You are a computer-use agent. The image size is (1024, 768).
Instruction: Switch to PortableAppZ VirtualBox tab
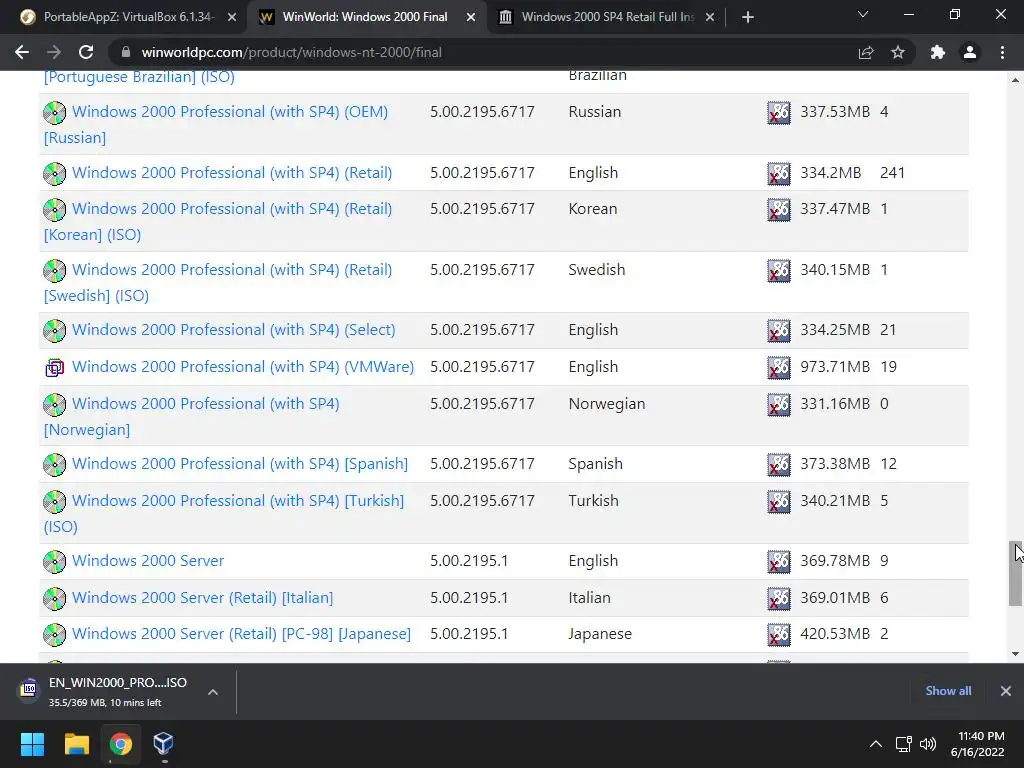[x=127, y=17]
